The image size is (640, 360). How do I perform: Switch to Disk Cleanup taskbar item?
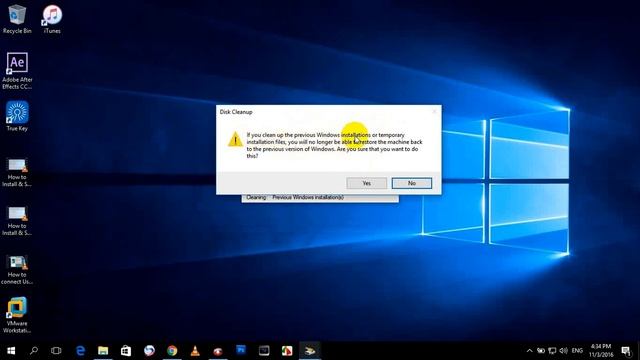tap(310, 351)
